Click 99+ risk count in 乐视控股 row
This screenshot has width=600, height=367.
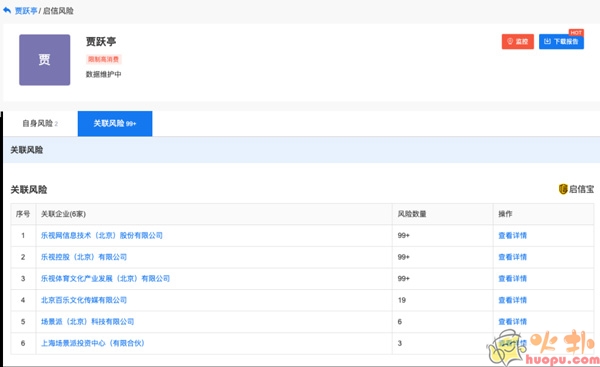pyautogui.click(x=403, y=257)
